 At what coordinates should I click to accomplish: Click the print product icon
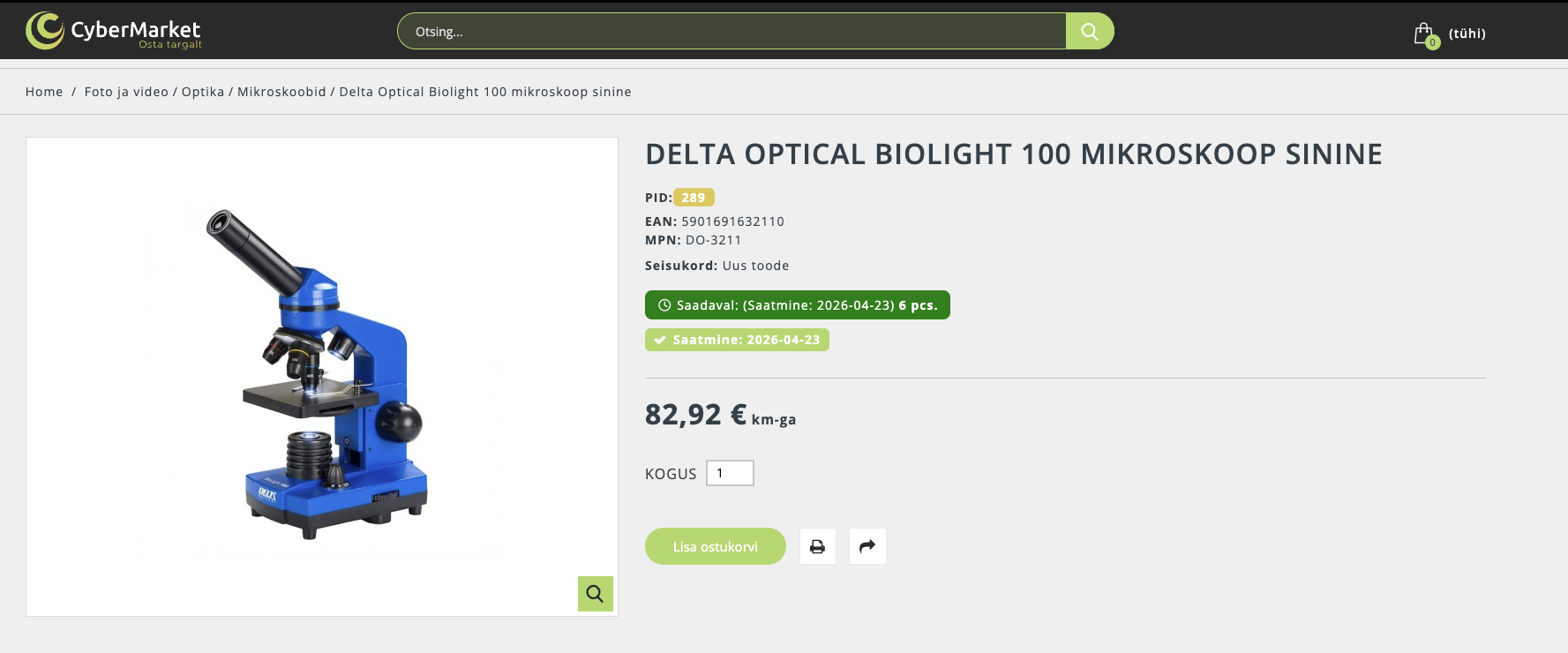tap(817, 547)
